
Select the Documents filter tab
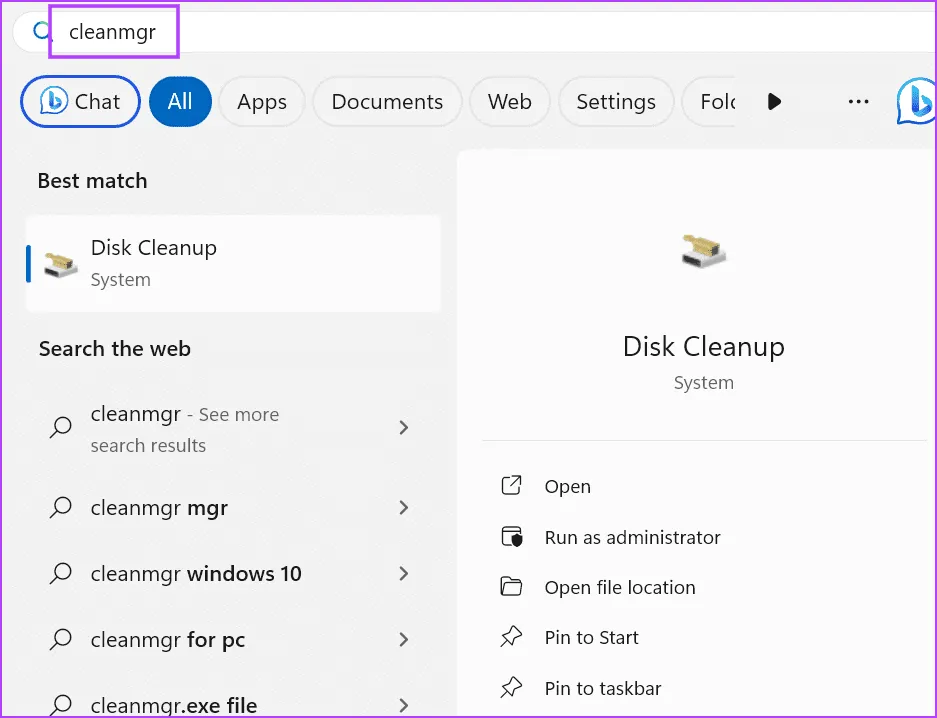387,102
